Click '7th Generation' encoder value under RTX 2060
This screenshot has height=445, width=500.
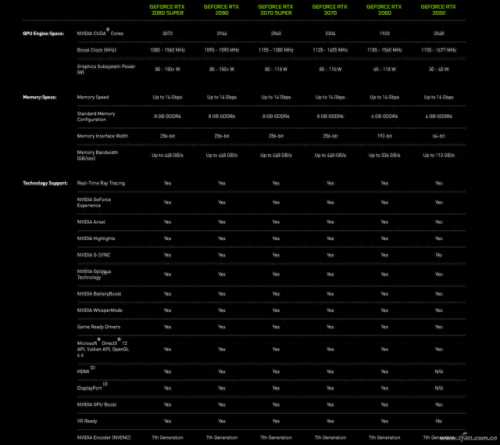pos(384,437)
